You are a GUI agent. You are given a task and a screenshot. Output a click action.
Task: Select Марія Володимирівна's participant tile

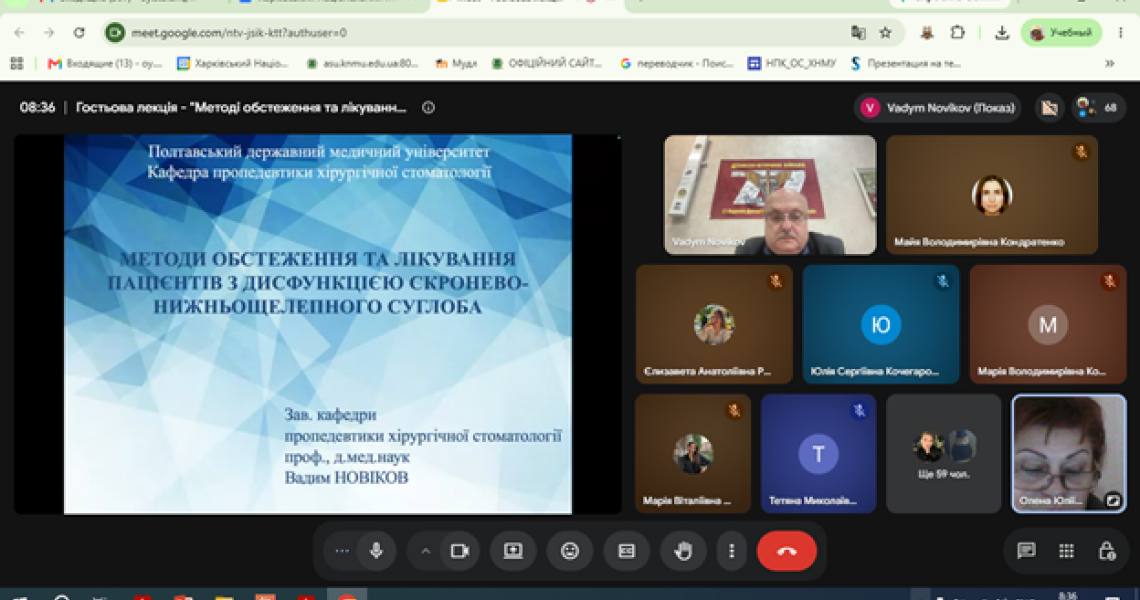pos(1048,324)
